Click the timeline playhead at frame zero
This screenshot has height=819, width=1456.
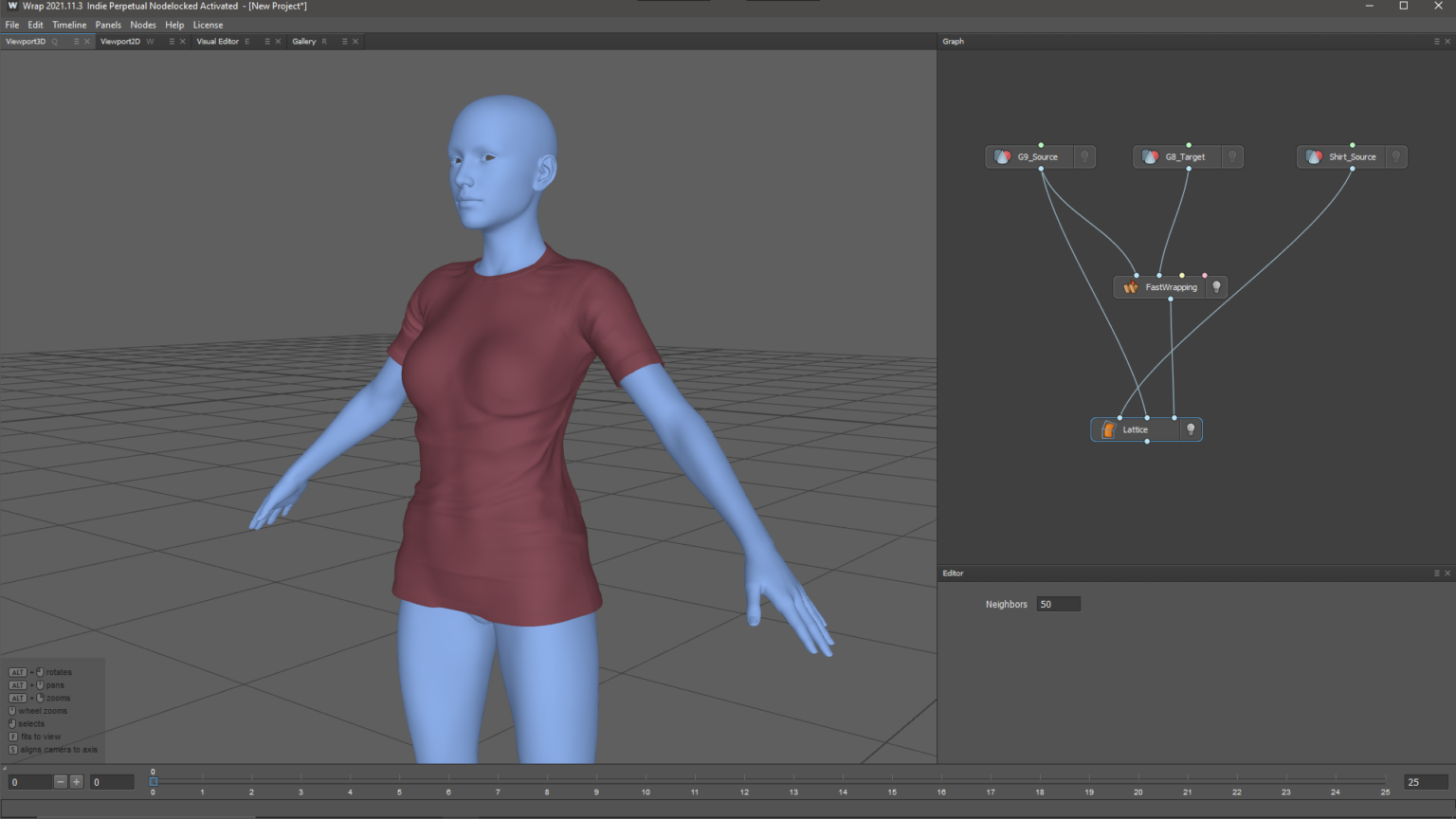[153, 781]
